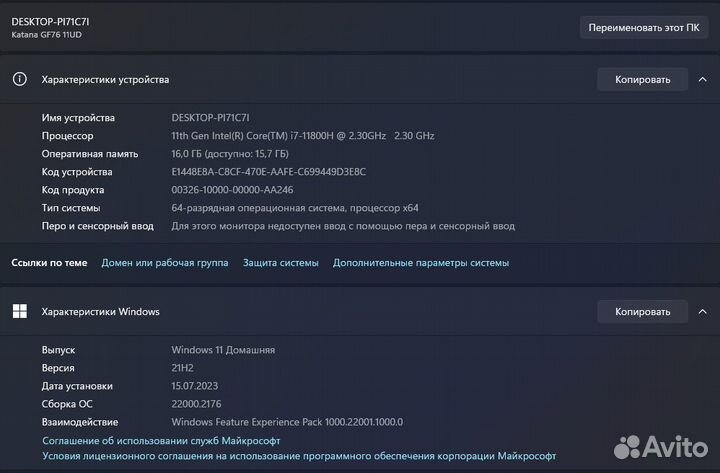The height and width of the screenshot is (473, 720).
Task: Click the Дата установки label
Action: click(x=77, y=386)
